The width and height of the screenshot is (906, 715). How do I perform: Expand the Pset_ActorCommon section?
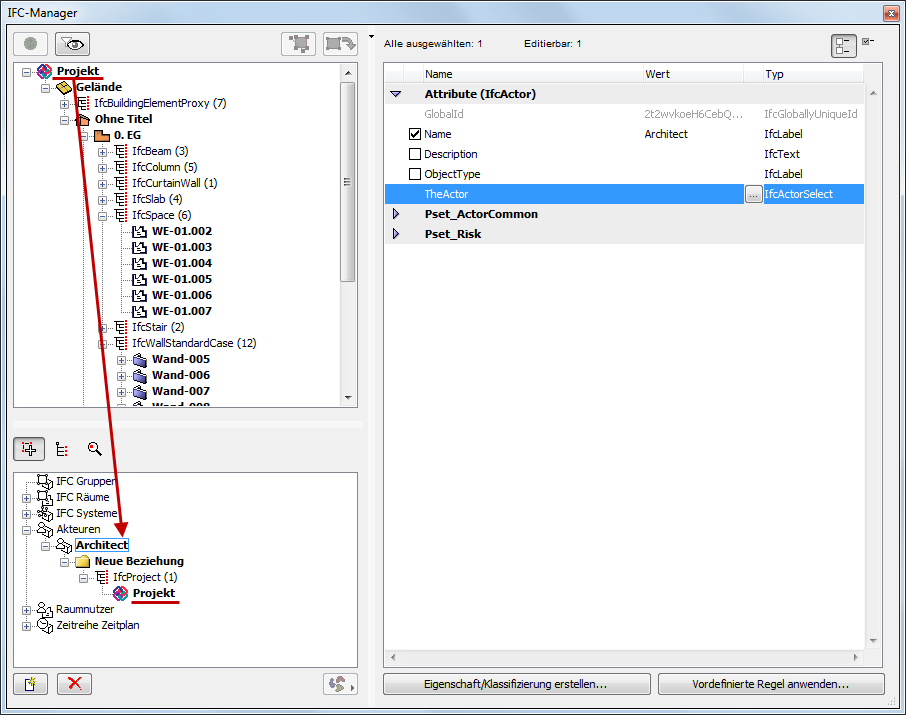(396, 214)
